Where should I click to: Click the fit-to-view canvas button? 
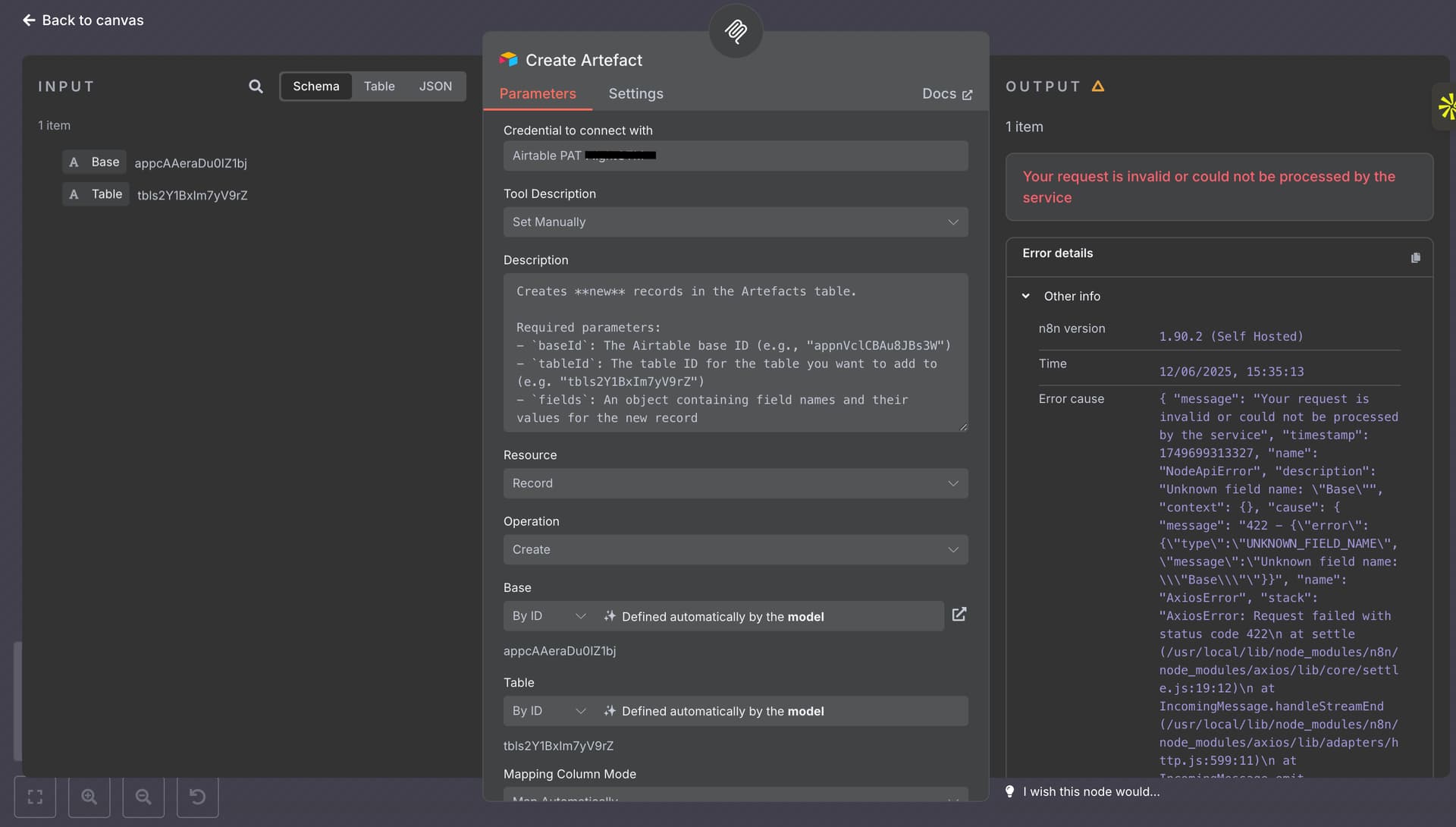(35, 797)
